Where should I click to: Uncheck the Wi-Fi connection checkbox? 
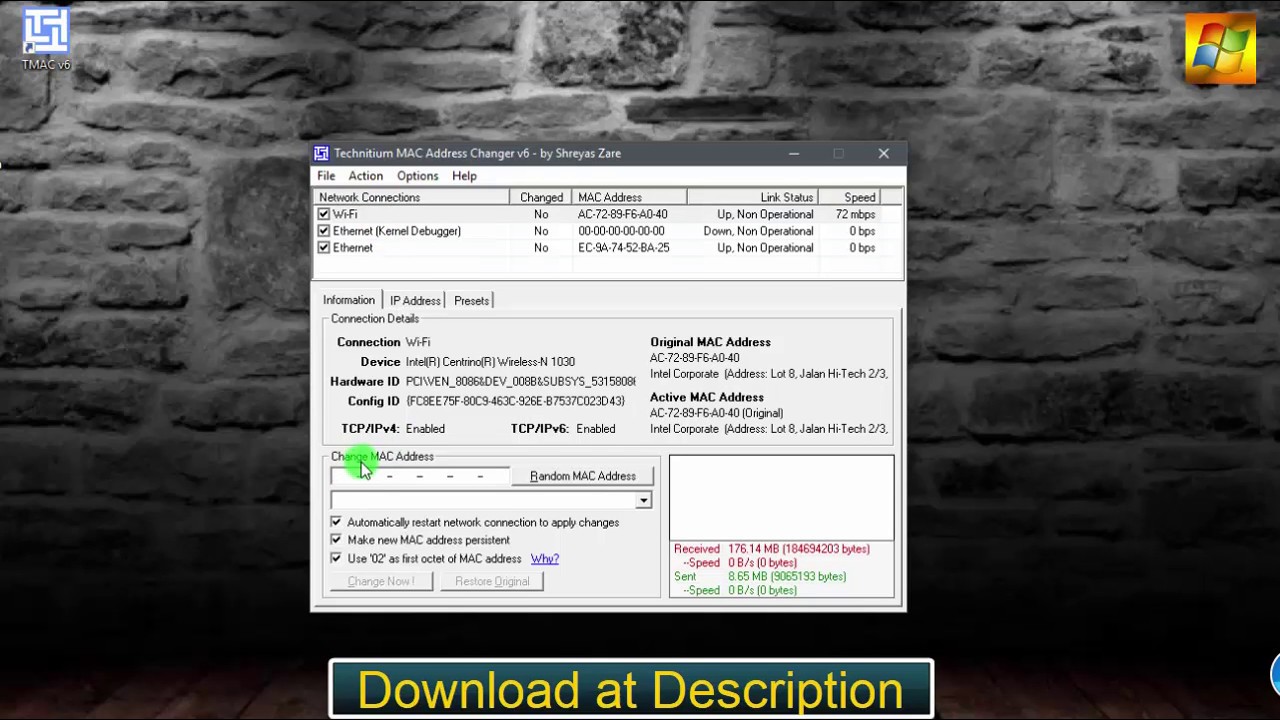point(324,214)
